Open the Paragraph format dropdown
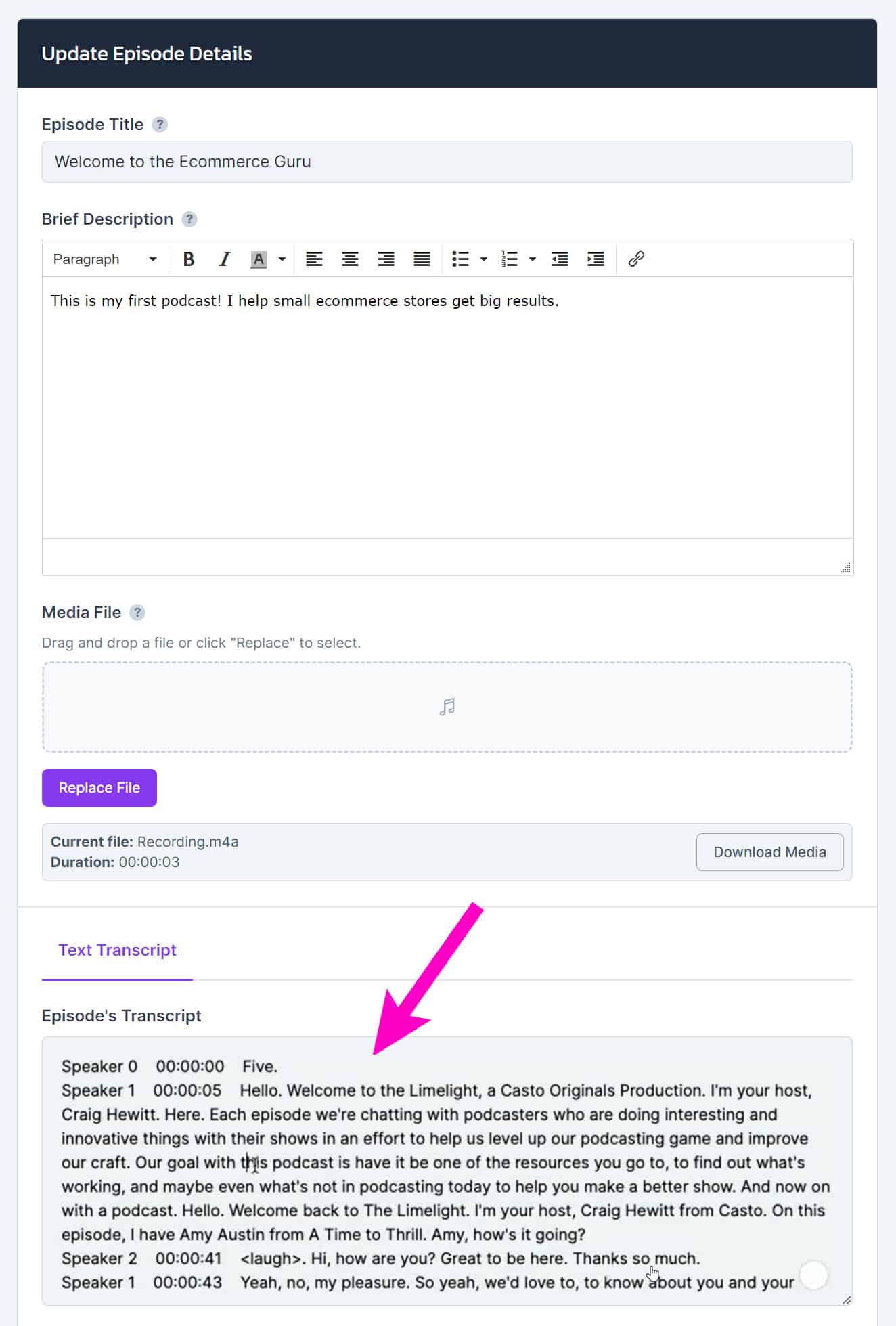This screenshot has width=896, height=1326. click(x=104, y=259)
